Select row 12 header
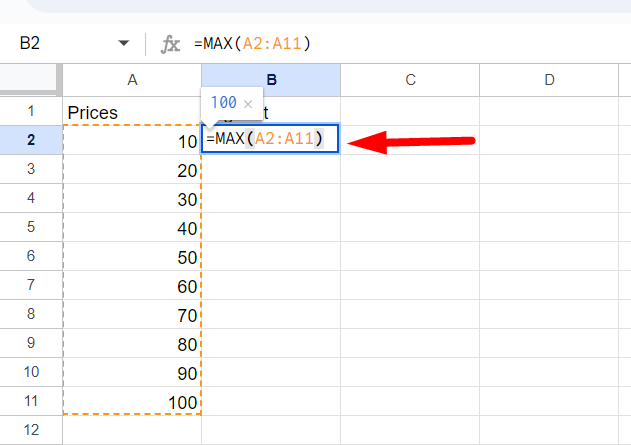 coord(31,430)
